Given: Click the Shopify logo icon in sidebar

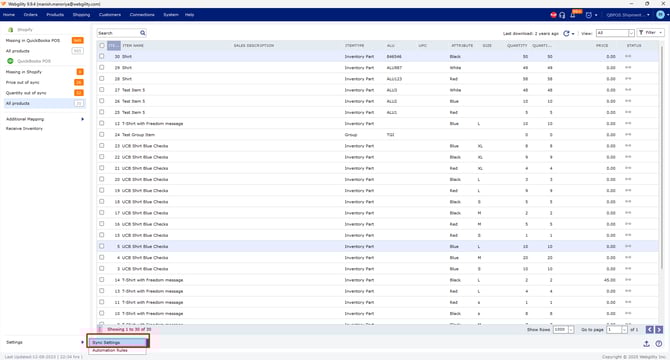Looking at the screenshot, I should coord(11,30).
